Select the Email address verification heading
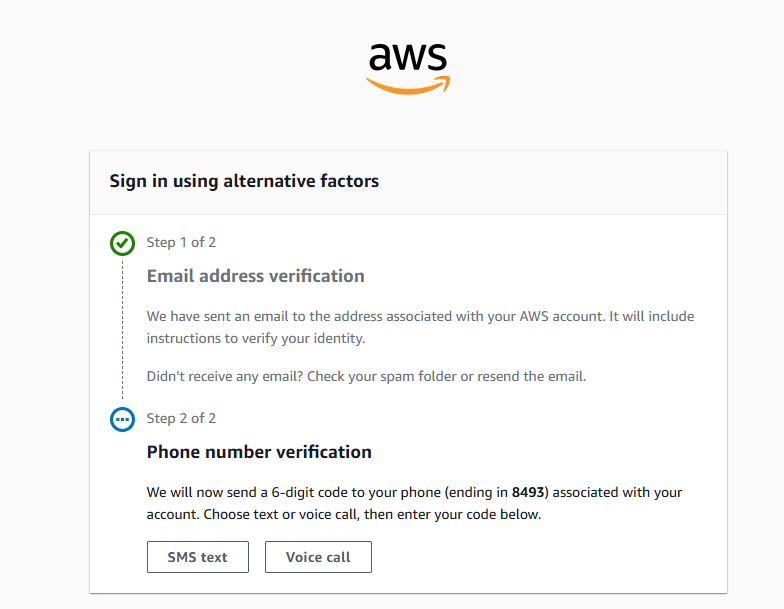Image resolution: width=784 pixels, height=609 pixels. (x=255, y=276)
